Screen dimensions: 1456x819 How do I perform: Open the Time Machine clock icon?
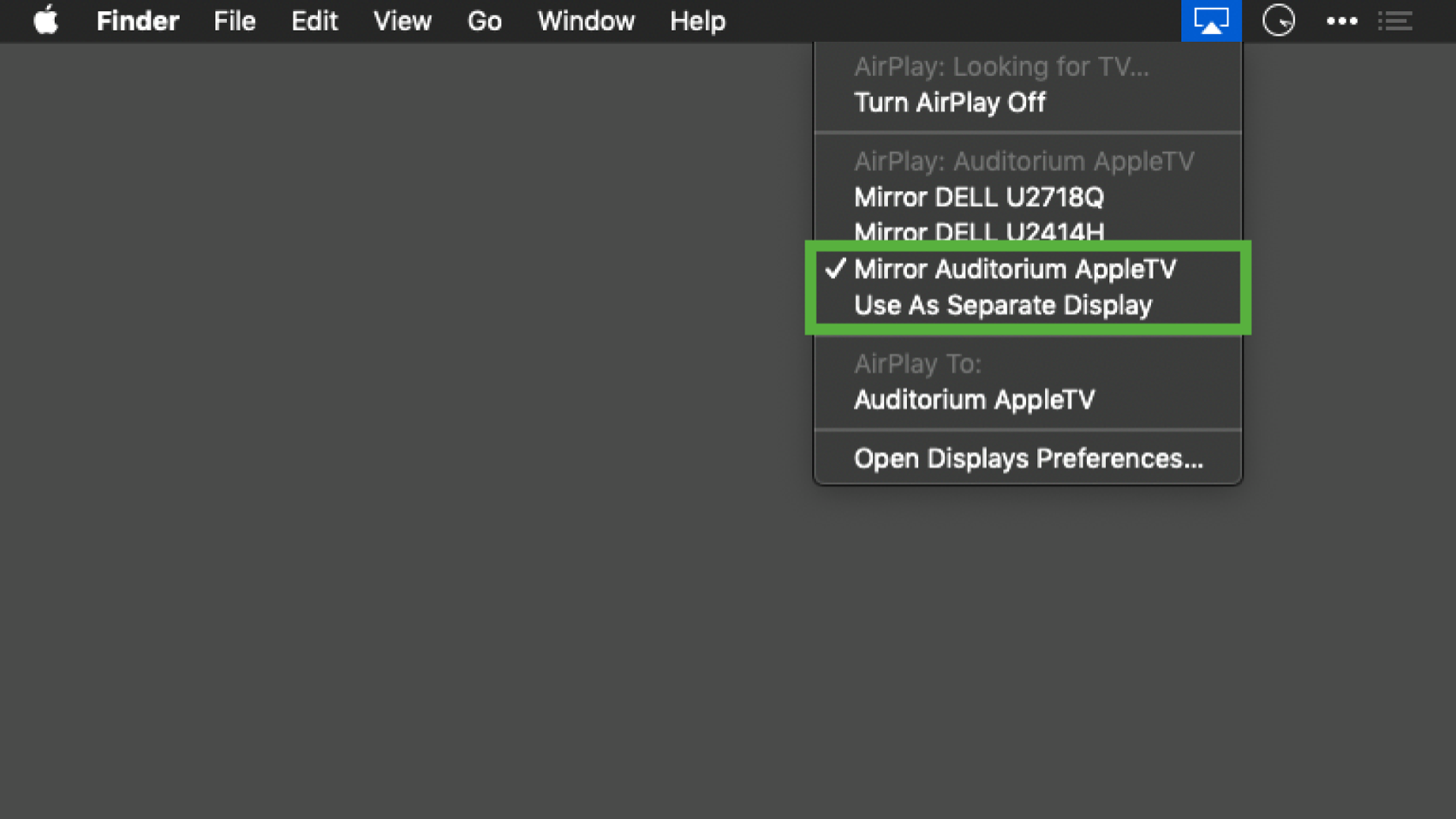(1278, 21)
